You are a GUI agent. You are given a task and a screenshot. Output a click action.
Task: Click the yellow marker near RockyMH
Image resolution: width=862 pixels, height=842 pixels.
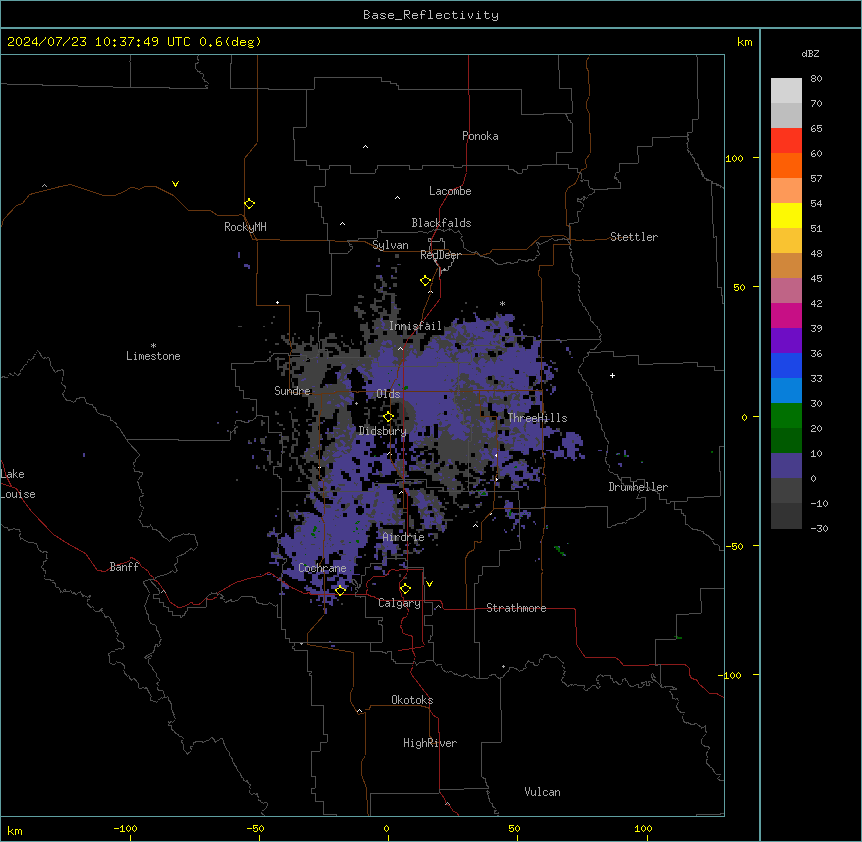(x=249, y=203)
